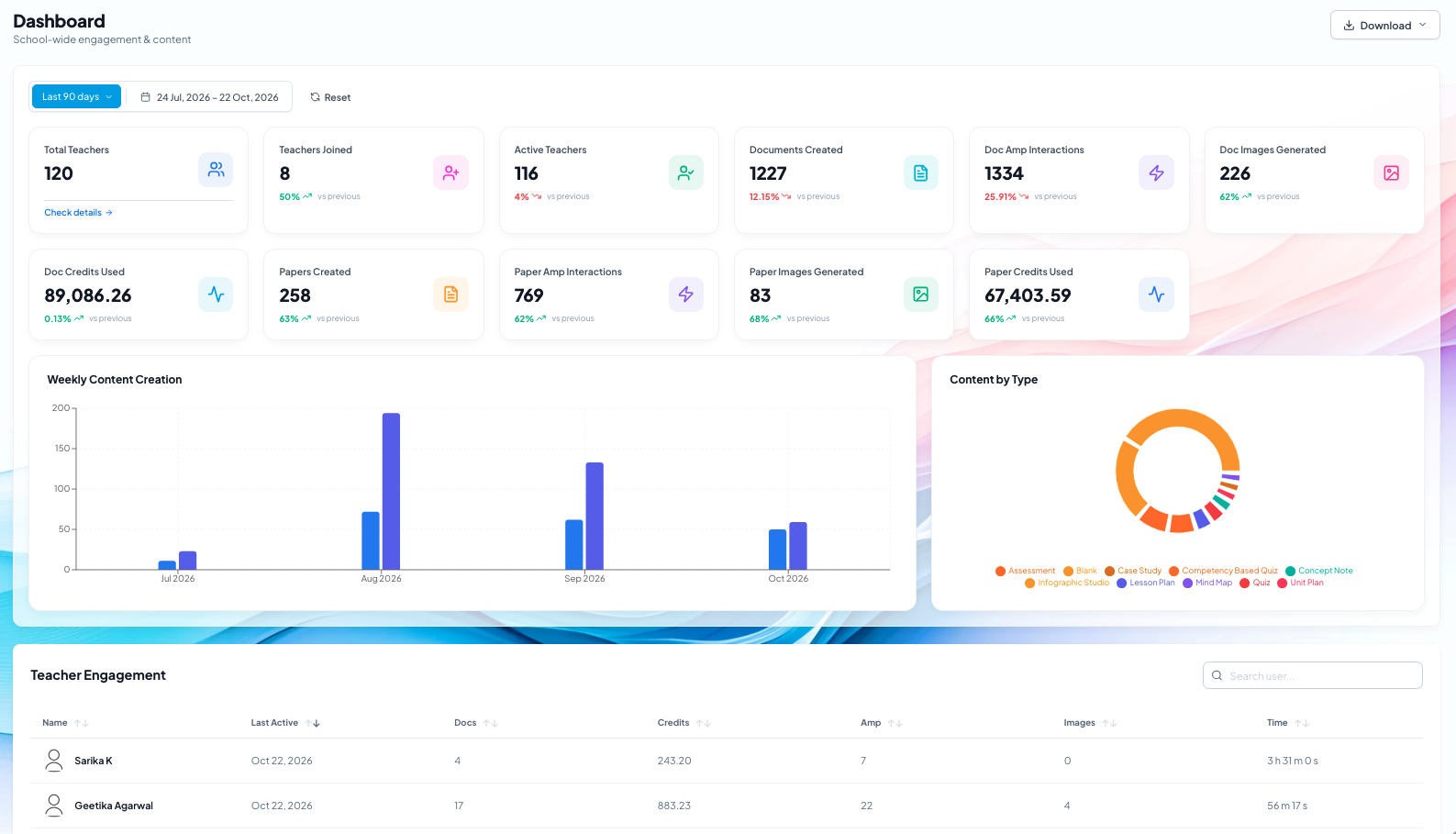Viewport: 1456px width, 834px height.
Task: Open the Download dropdown menu
Action: coord(1384,26)
